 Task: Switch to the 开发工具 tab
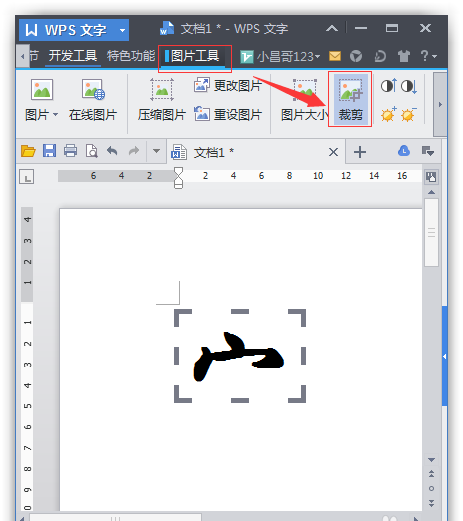pos(73,56)
